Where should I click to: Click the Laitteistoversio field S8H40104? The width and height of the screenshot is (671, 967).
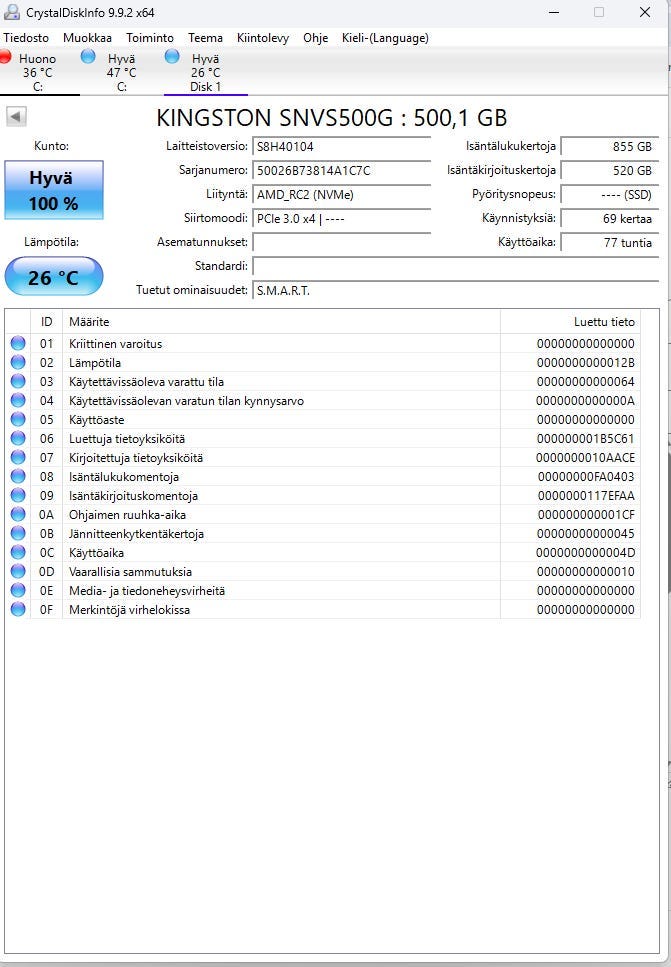(x=342, y=147)
